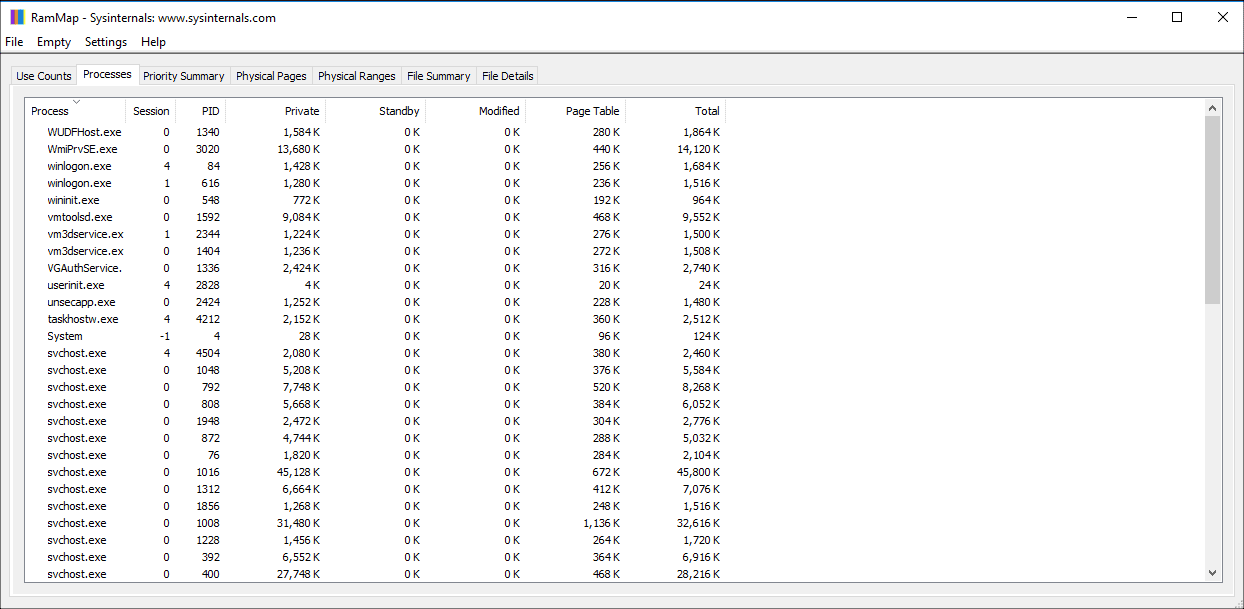Switch to the Priority Summary tab
Screen dimensions: 1244x609
tap(184, 75)
